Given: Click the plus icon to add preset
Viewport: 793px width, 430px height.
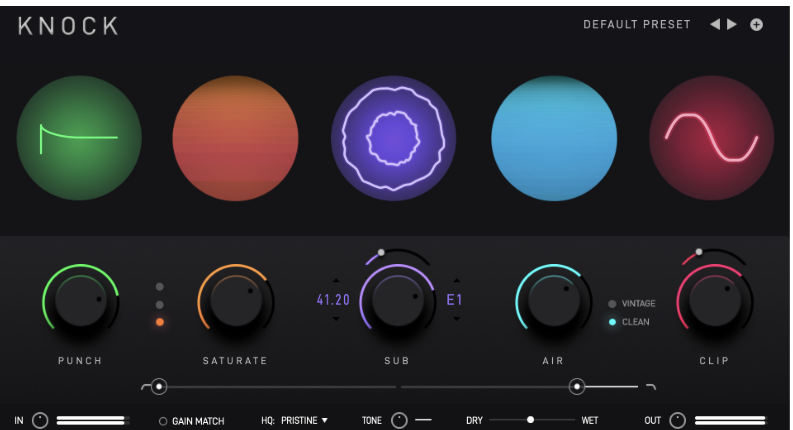Looking at the screenshot, I should coord(756,25).
